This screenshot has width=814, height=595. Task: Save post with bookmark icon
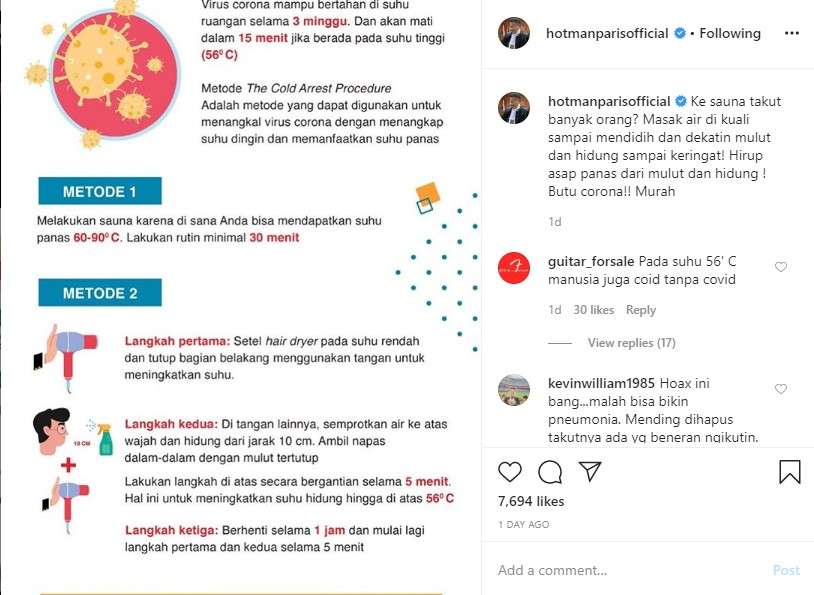point(790,472)
